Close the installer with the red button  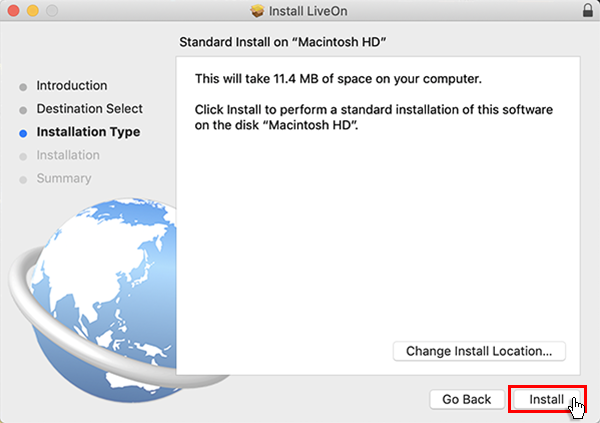13,11
